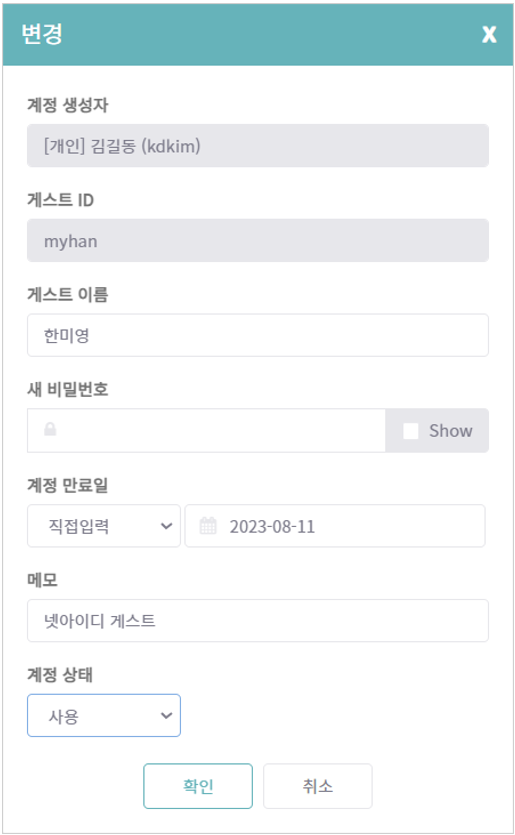Viewport: 515px width, 835px height.
Task: Close the 변경 dialog with X
Action: (489, 34)
